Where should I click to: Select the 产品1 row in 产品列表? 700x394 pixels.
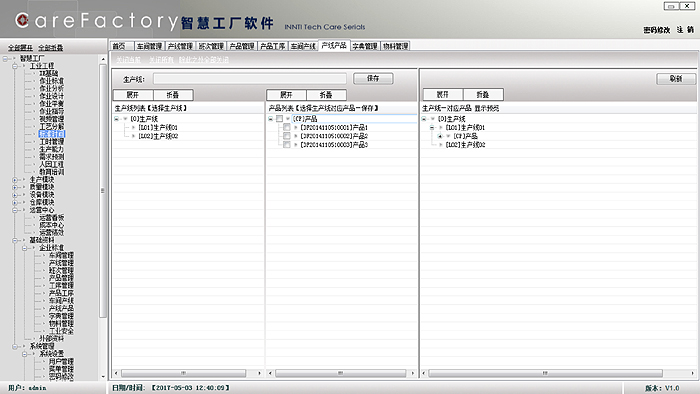coord(334,127)
